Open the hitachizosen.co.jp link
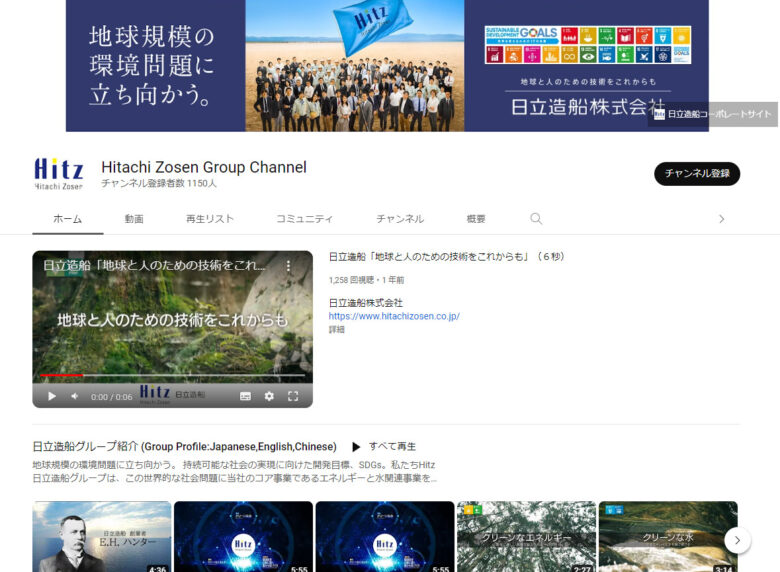The height and width of the screenshot is (572, 780). 394,316
